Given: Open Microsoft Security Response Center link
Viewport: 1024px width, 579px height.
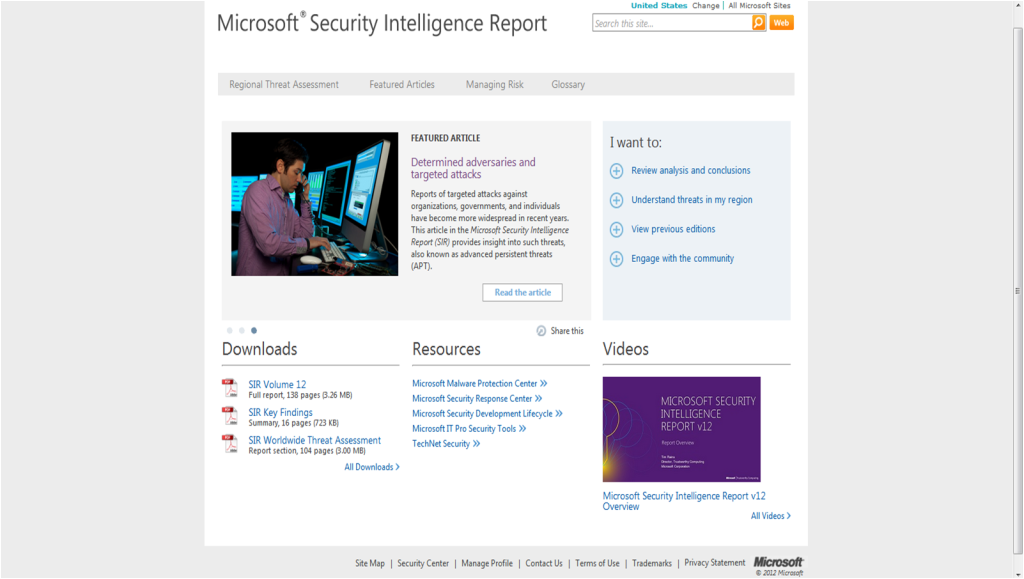Looking at the screenshot, I should click(477, 399).
